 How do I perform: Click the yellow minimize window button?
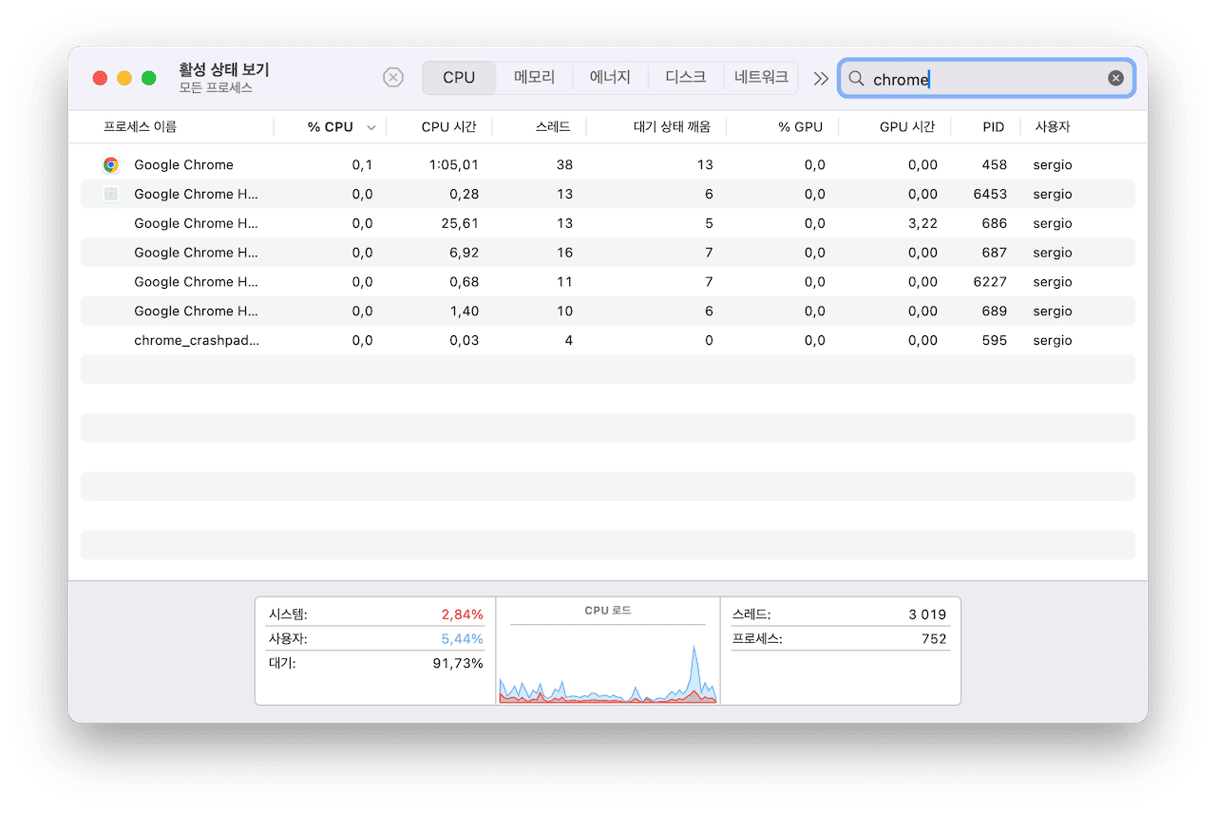tap(124, 78)
